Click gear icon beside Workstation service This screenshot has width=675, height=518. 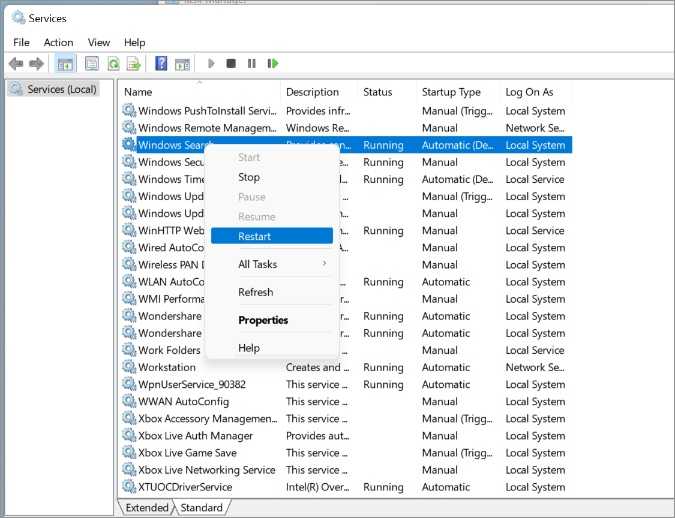(129, 367)
